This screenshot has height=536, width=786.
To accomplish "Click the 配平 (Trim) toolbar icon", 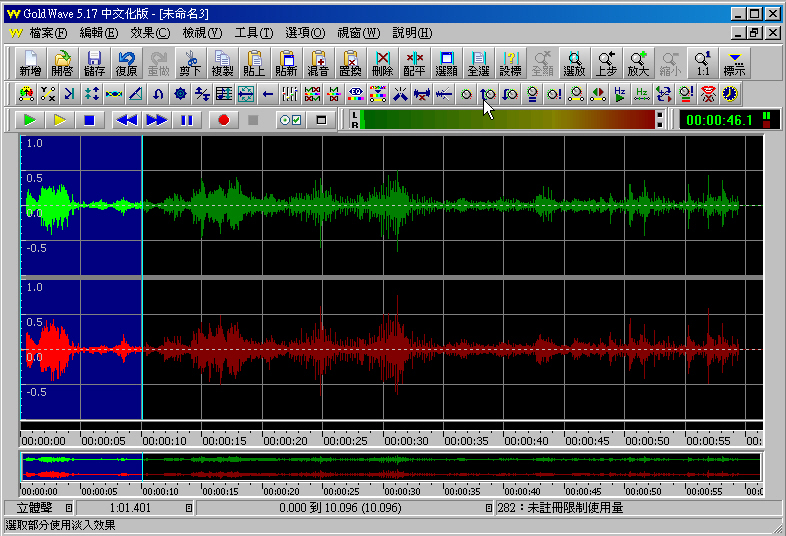I will pyautogui.click(x=414, y=64).
